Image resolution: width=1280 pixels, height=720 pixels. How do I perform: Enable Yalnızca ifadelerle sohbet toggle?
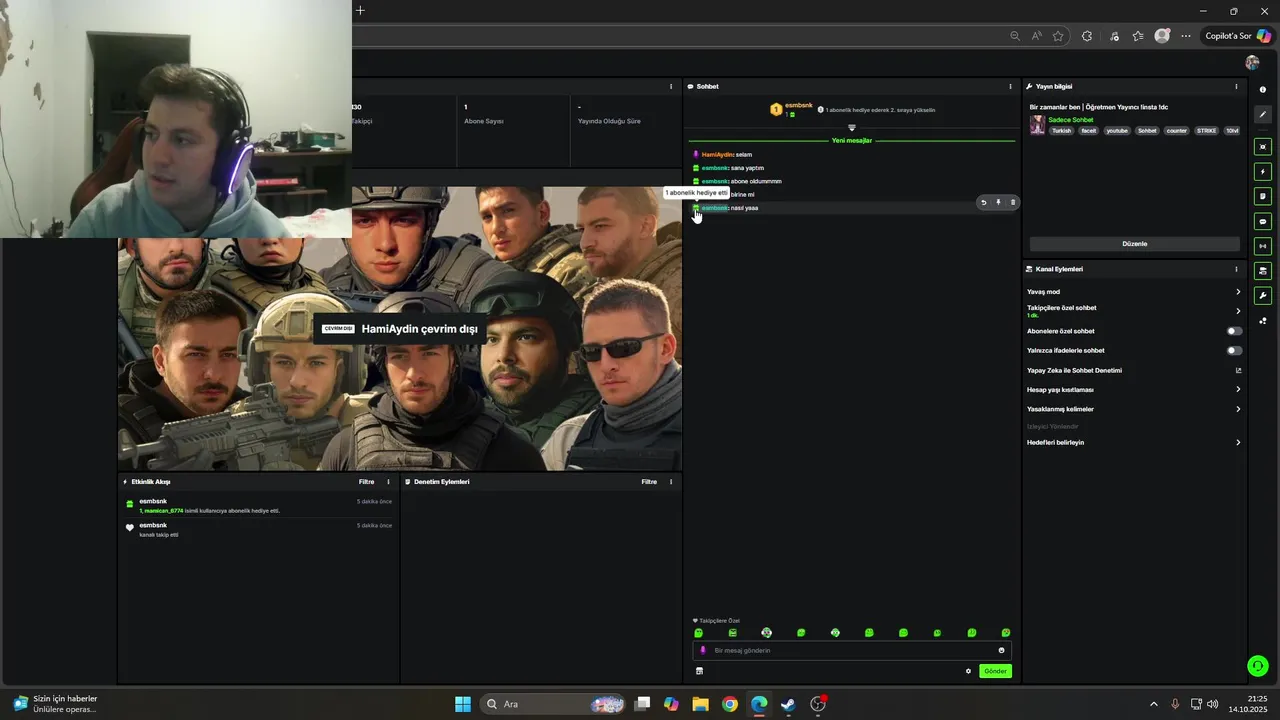tap(1234, 351)
